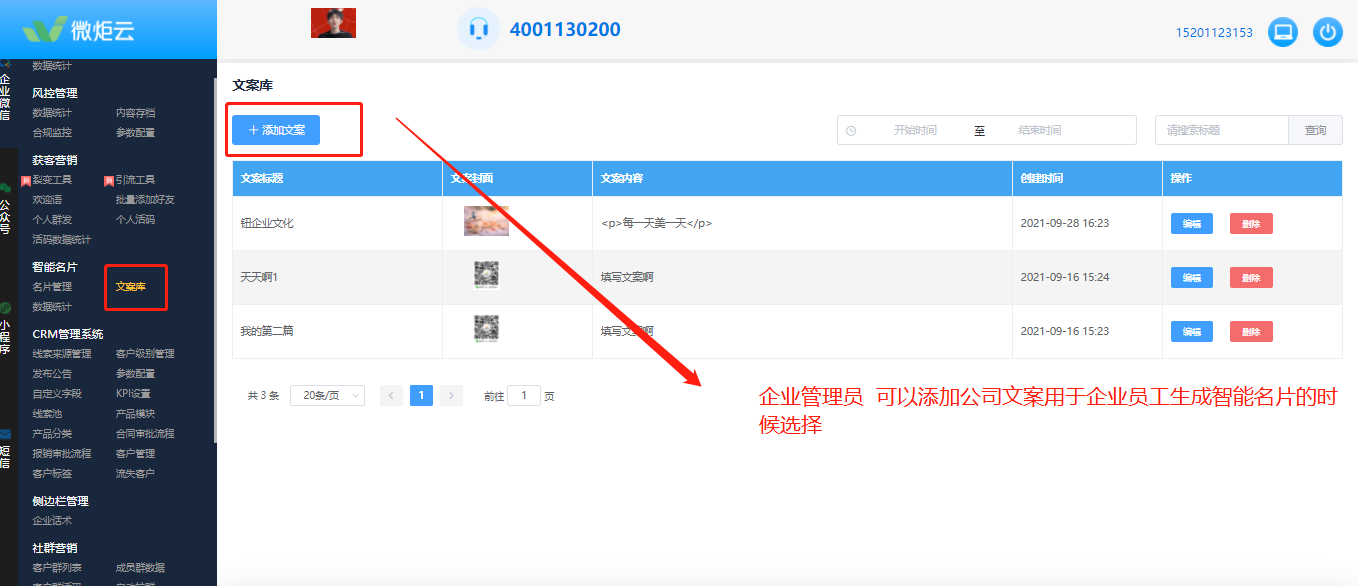The height and width of the screenshot is (587, 1358).
Task: Open 成员群数据 in sidebar
Action: click(140, 568)
